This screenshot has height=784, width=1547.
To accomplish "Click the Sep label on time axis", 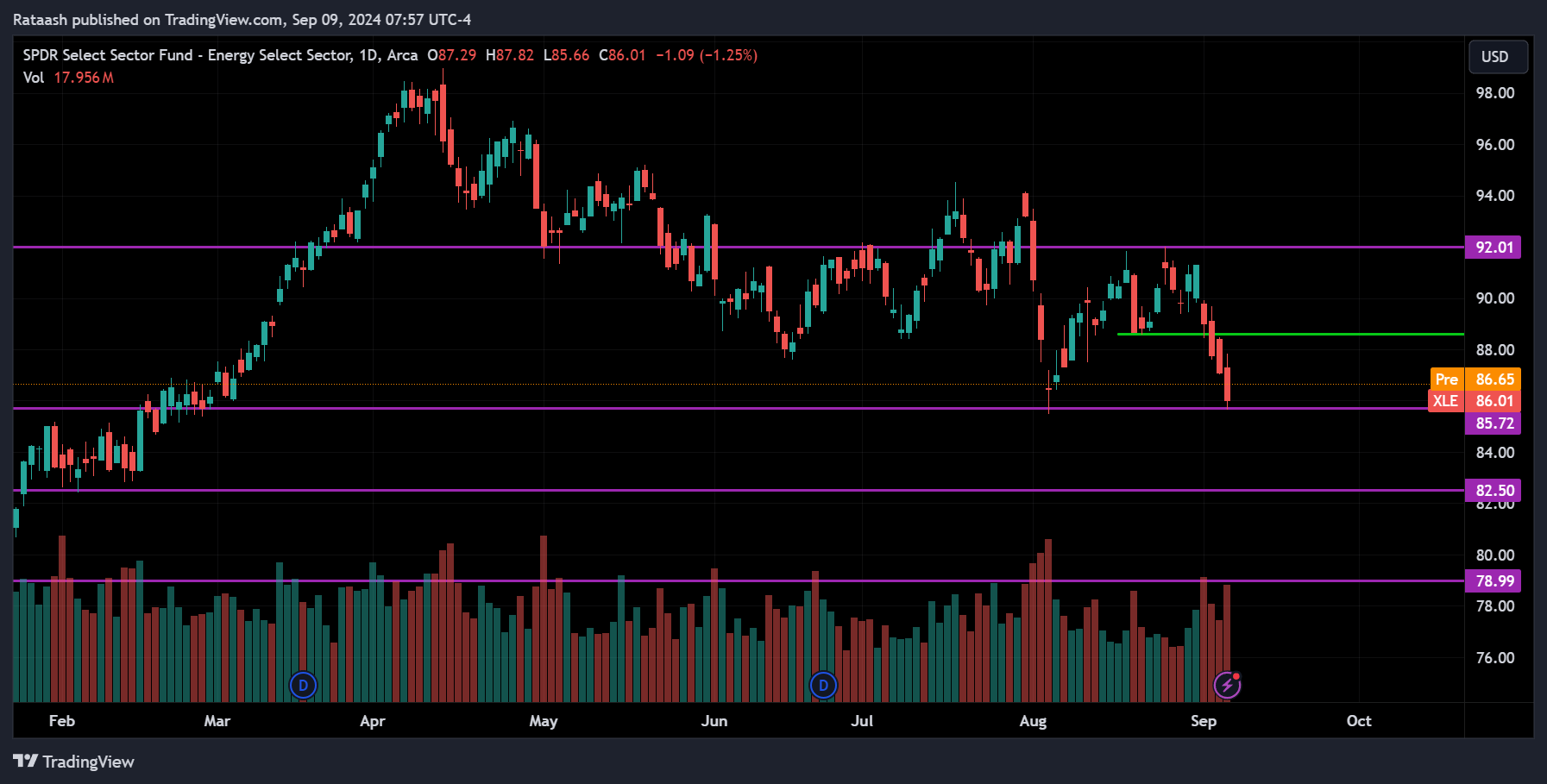I will (x=1204, y=721).
